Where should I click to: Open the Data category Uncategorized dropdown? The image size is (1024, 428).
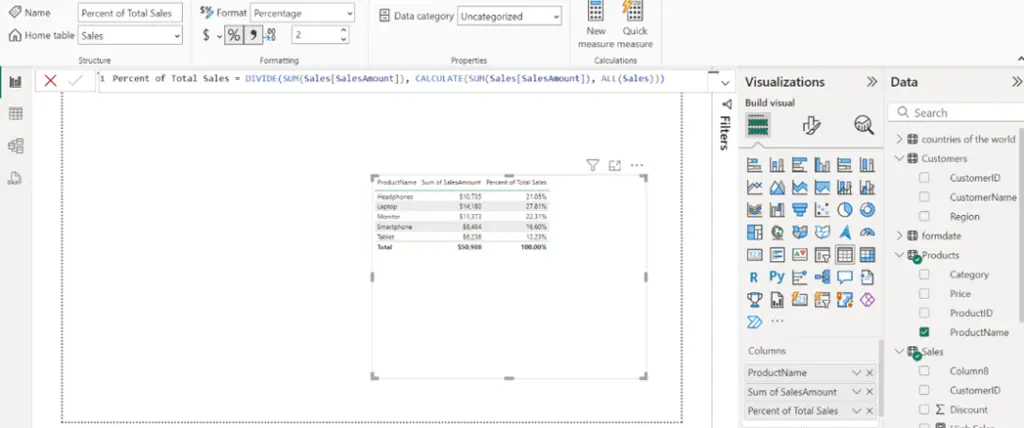tap(509, 16)
